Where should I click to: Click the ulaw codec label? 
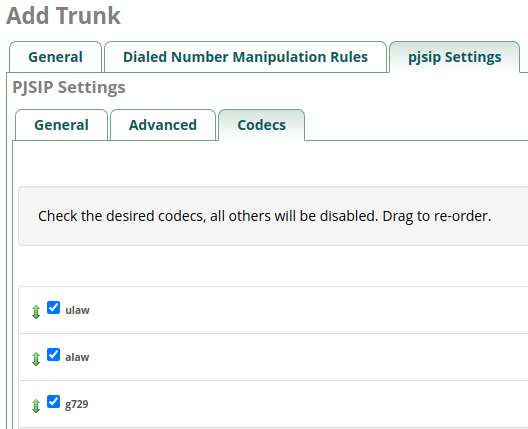pos(77,310)
